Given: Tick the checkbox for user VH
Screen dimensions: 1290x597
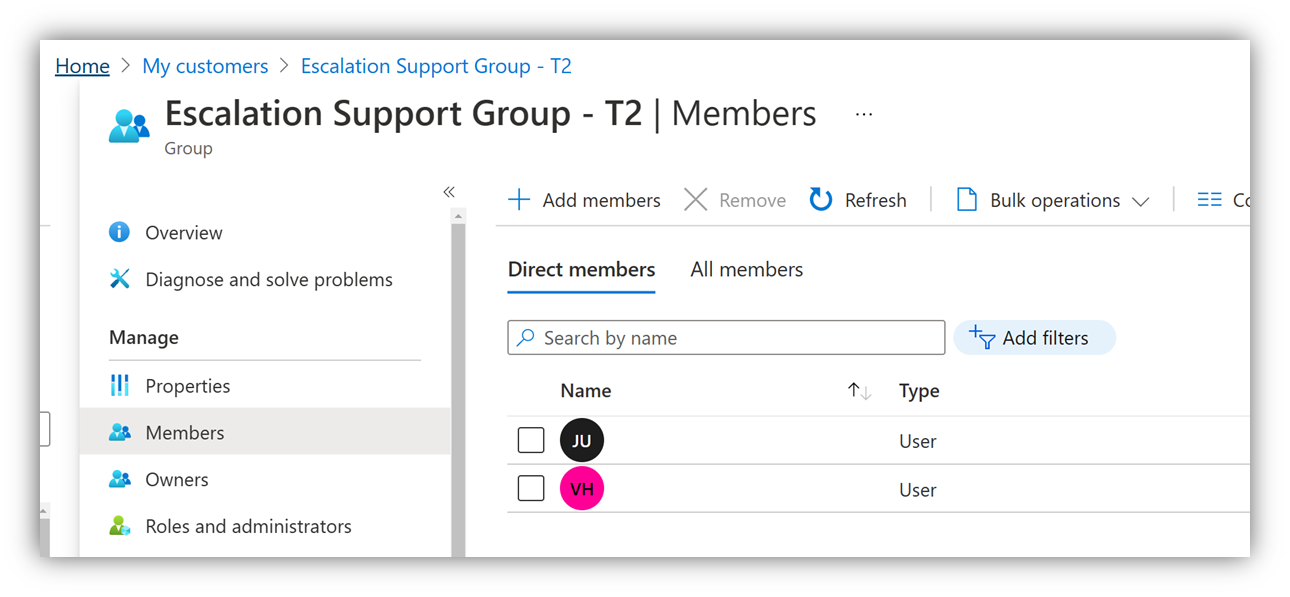Looking at the screenshot, I should click(531, 489).
